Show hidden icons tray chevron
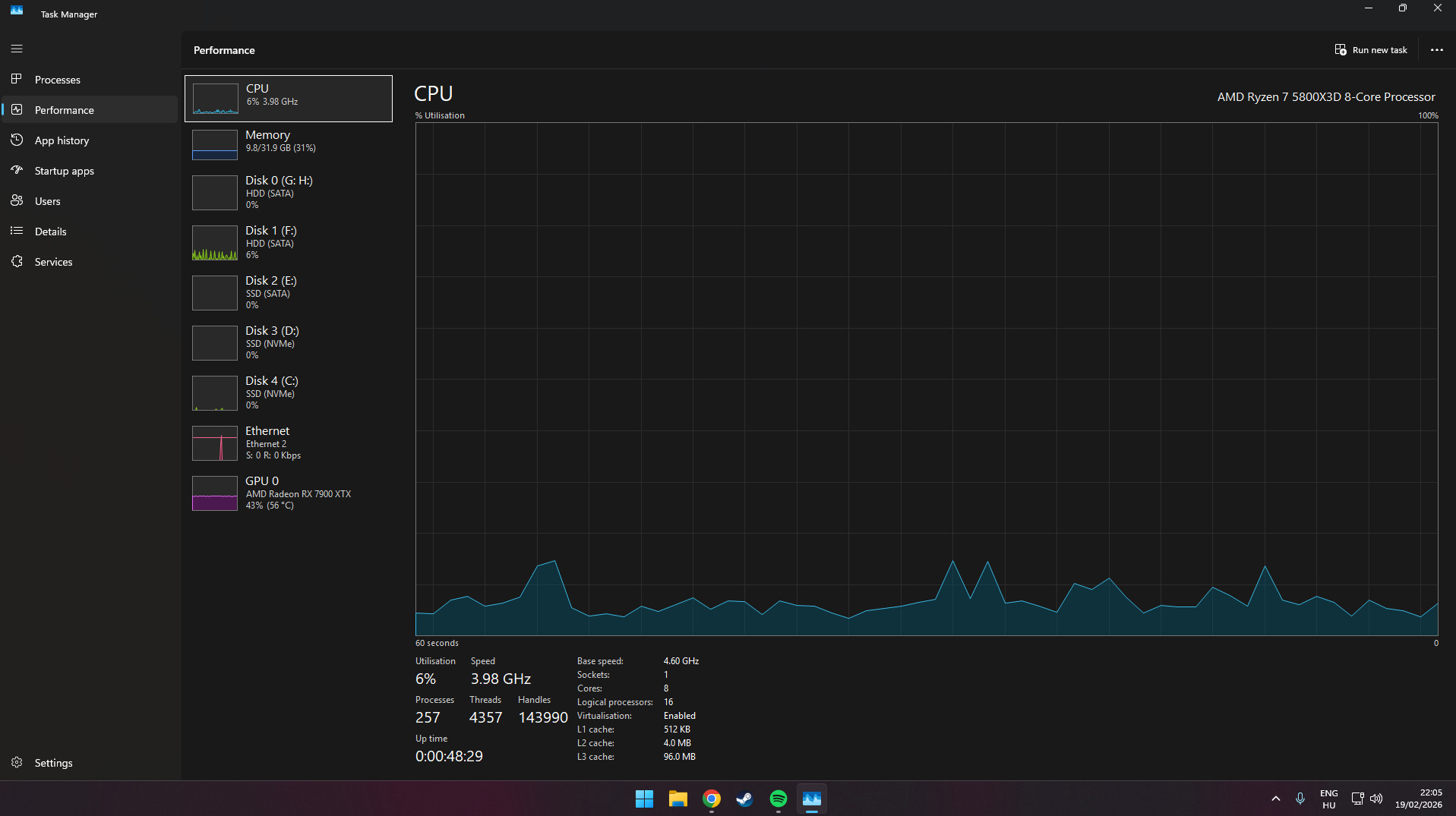The height and width of the screenshot is (816, 1456). coord(1275,799)
